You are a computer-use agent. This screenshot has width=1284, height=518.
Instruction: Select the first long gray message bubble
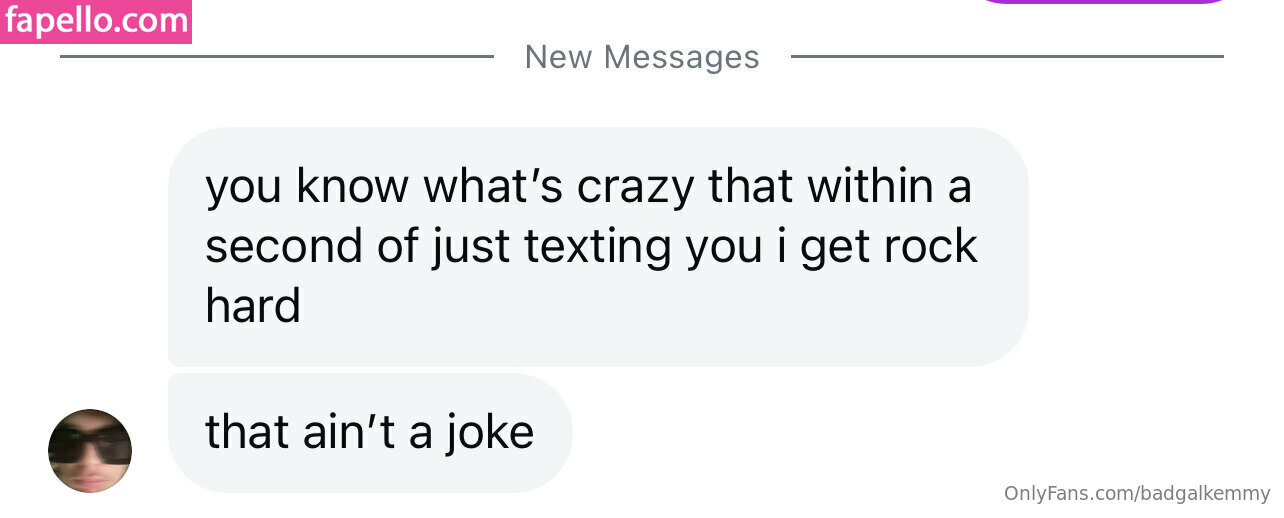597,246
